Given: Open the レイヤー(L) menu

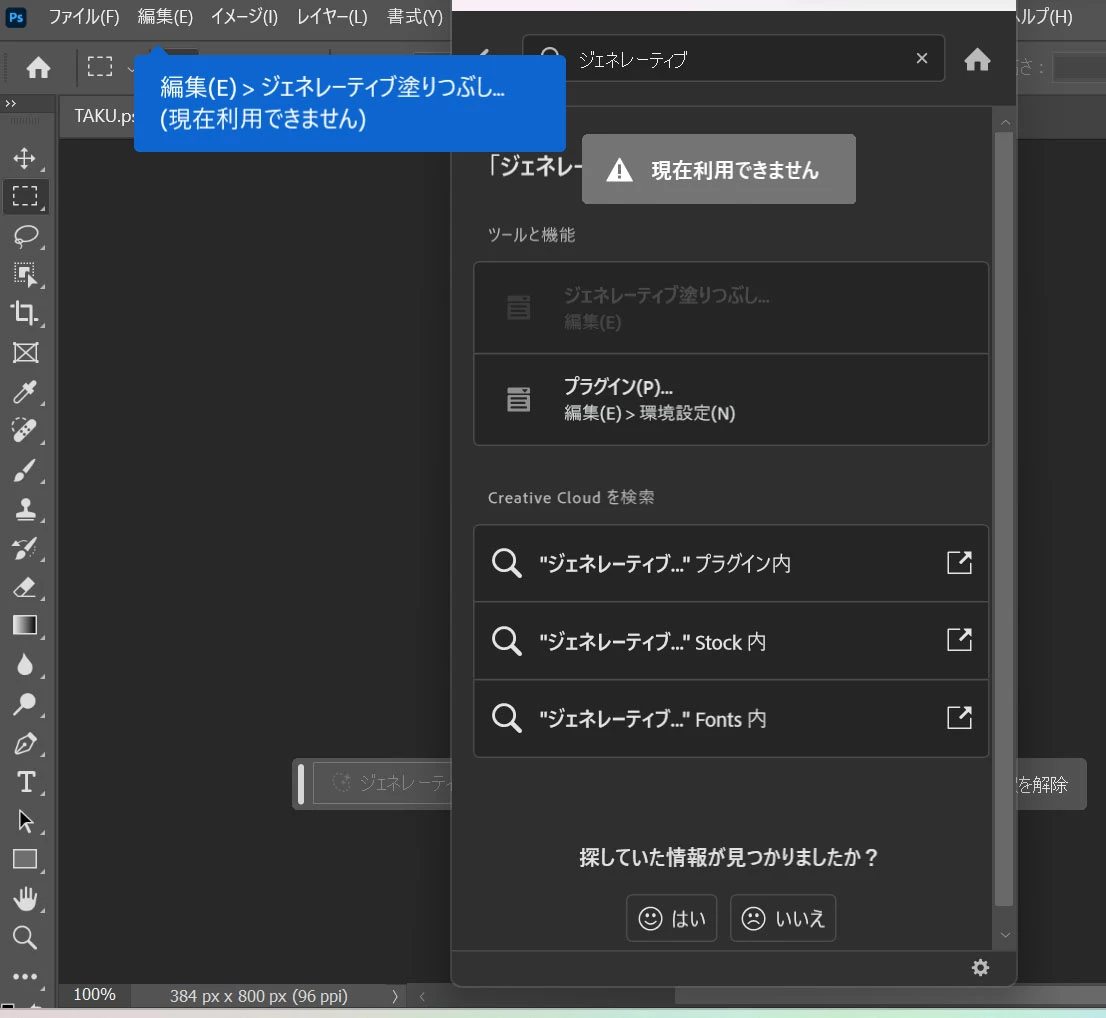Looking at the screenshot, I should click(332, 16).
